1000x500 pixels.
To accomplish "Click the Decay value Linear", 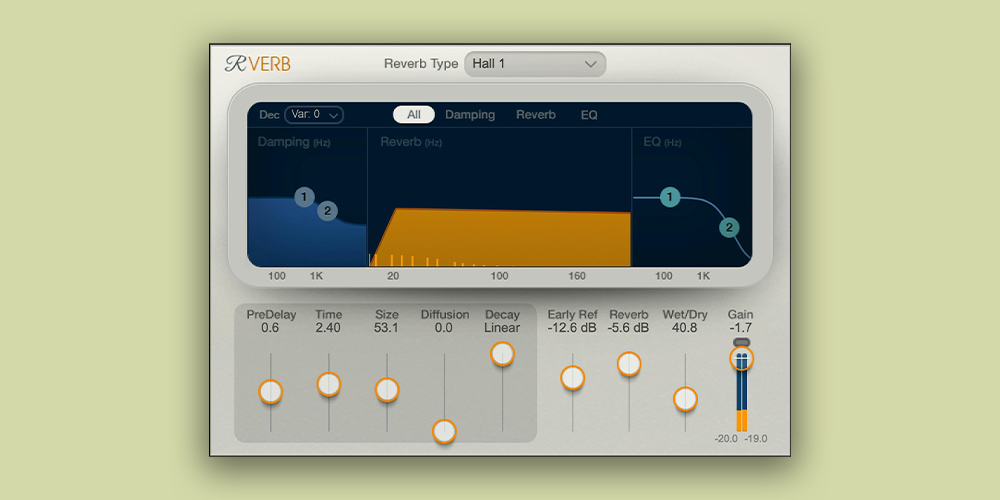I will [502, 328].
